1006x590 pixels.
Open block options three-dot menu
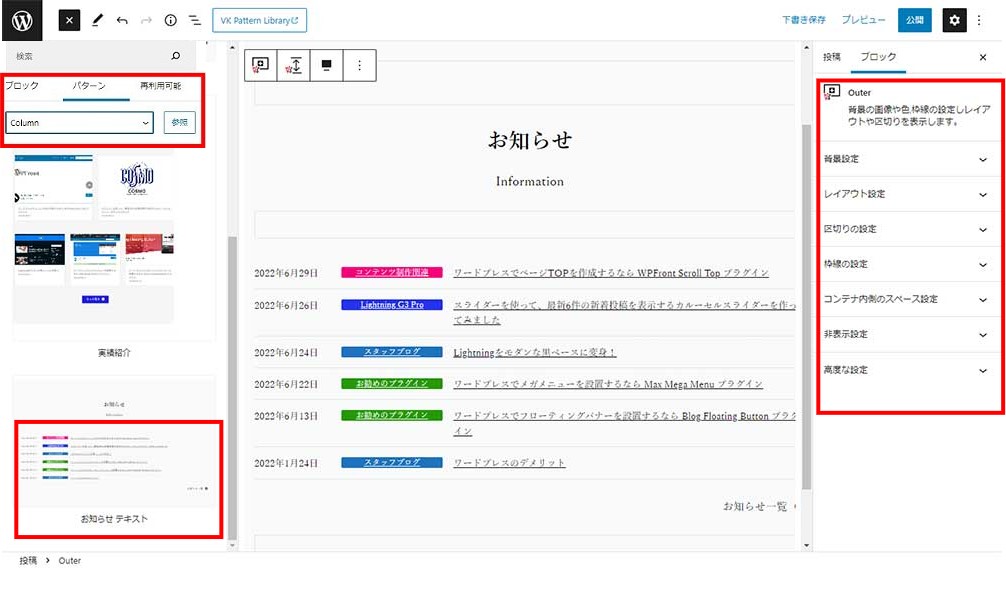[359, 65]
